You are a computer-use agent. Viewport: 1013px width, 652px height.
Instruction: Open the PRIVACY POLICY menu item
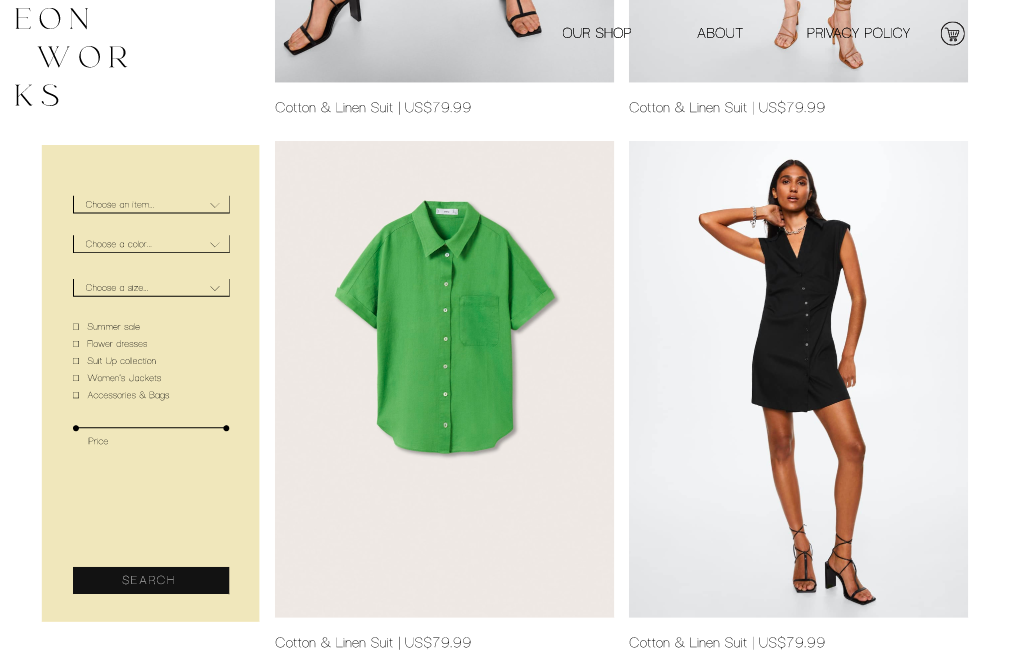(858, 33)
